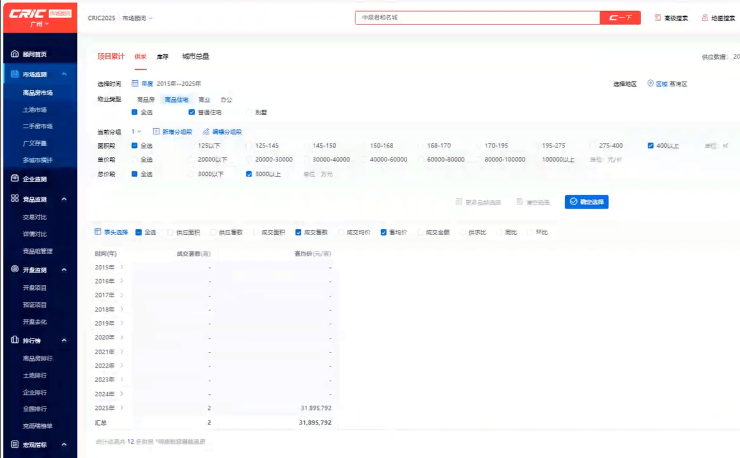Open 地图搜索 map search icon
740x458 pixels.
pos(704,18)
